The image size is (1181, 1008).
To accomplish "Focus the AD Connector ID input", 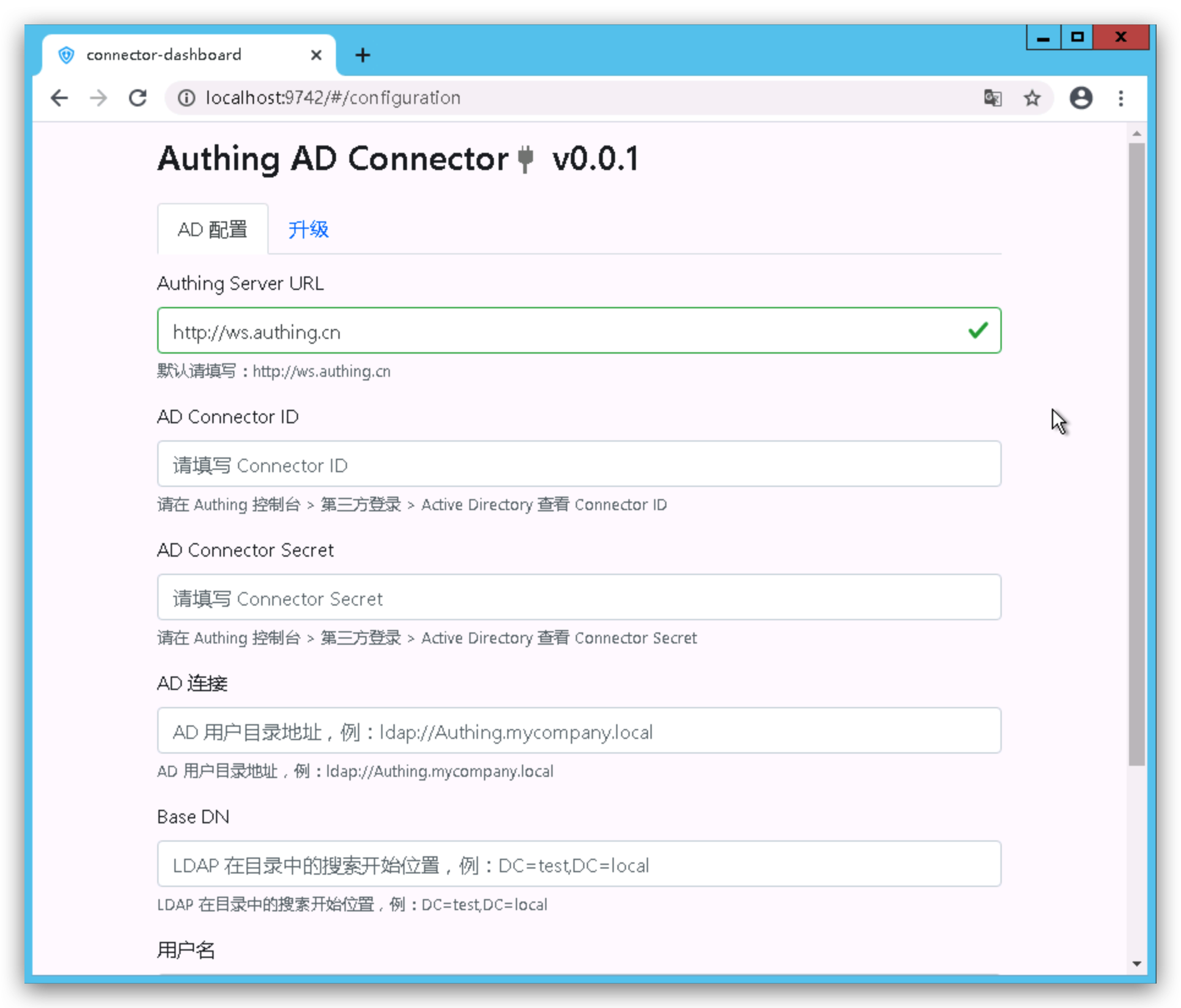I will tap(578, 464).
